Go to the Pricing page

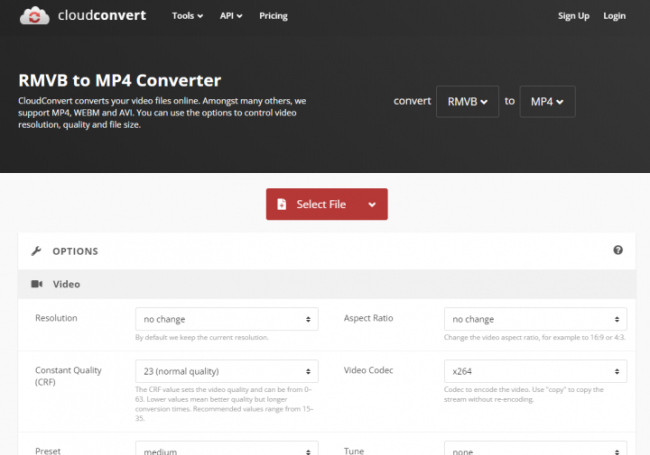[273, 16]
